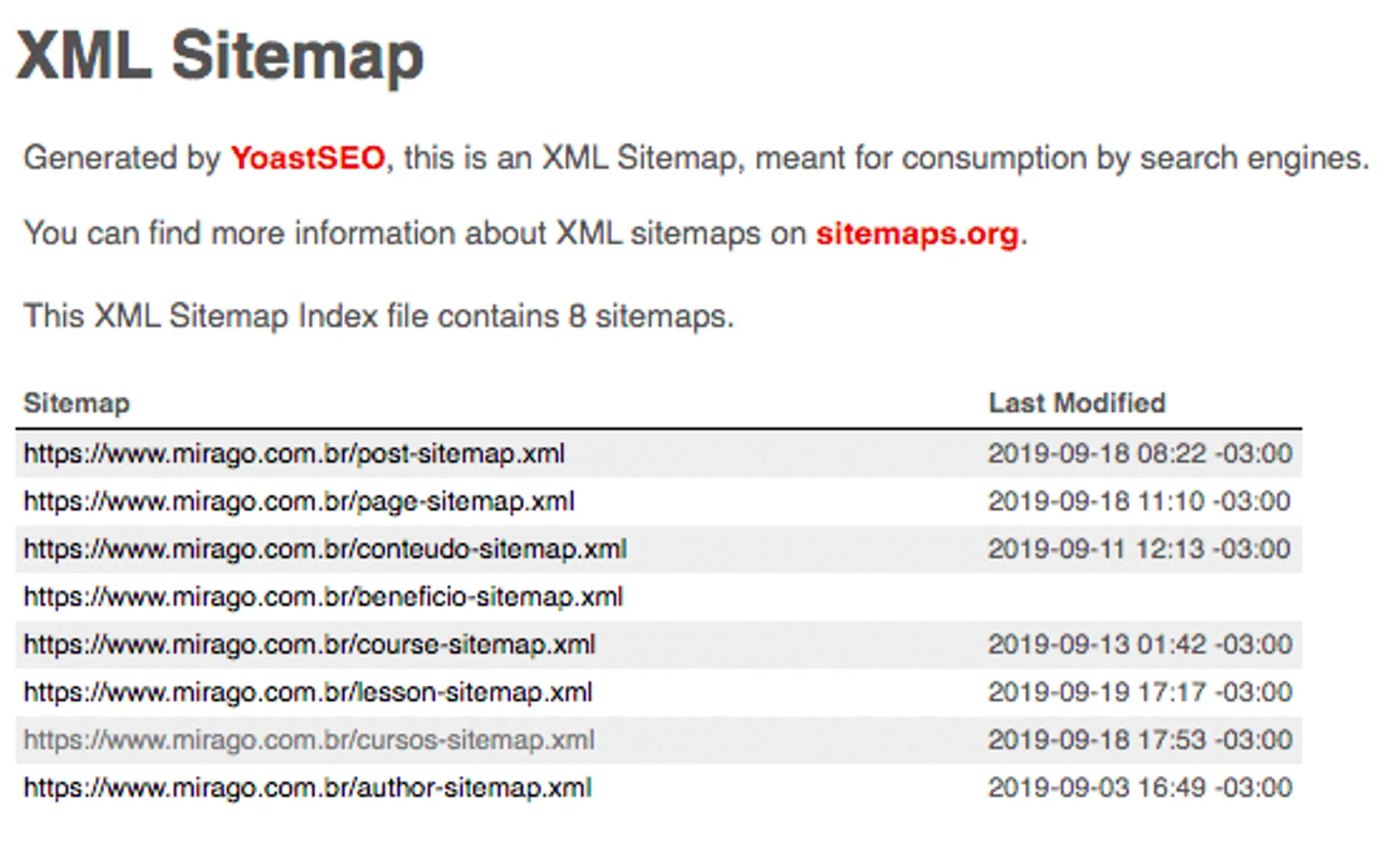Open the YoastSEO link
This screenshot has width=1400, height=844.
[x=307, y=157]
